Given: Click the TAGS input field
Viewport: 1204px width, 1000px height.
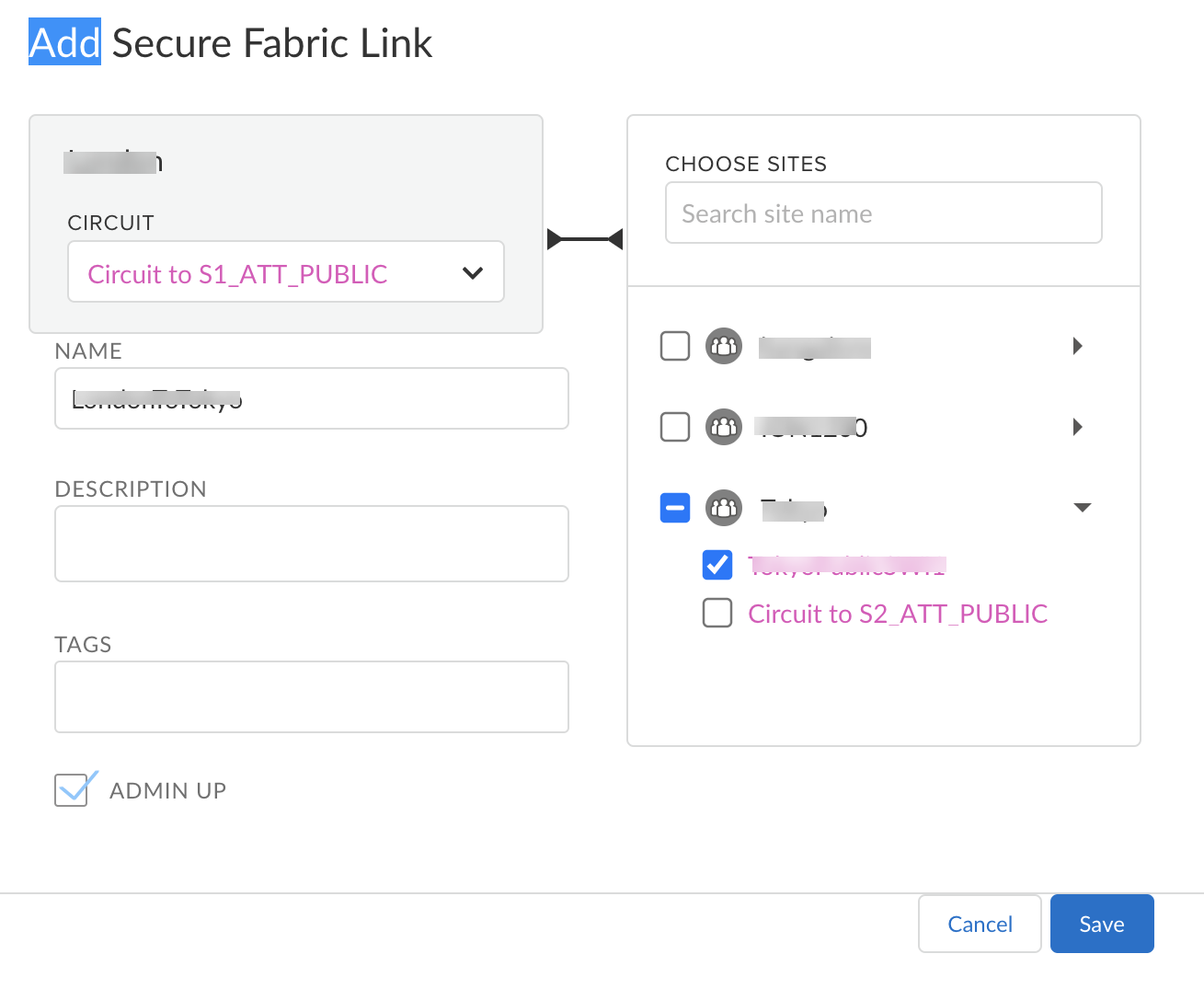Looking at the screenshot, I should [x=312, y=697].
